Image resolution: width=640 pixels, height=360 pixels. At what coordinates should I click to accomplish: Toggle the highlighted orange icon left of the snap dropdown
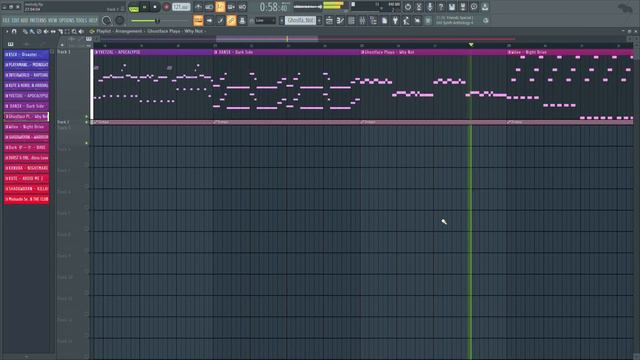[x=198, y=20]
